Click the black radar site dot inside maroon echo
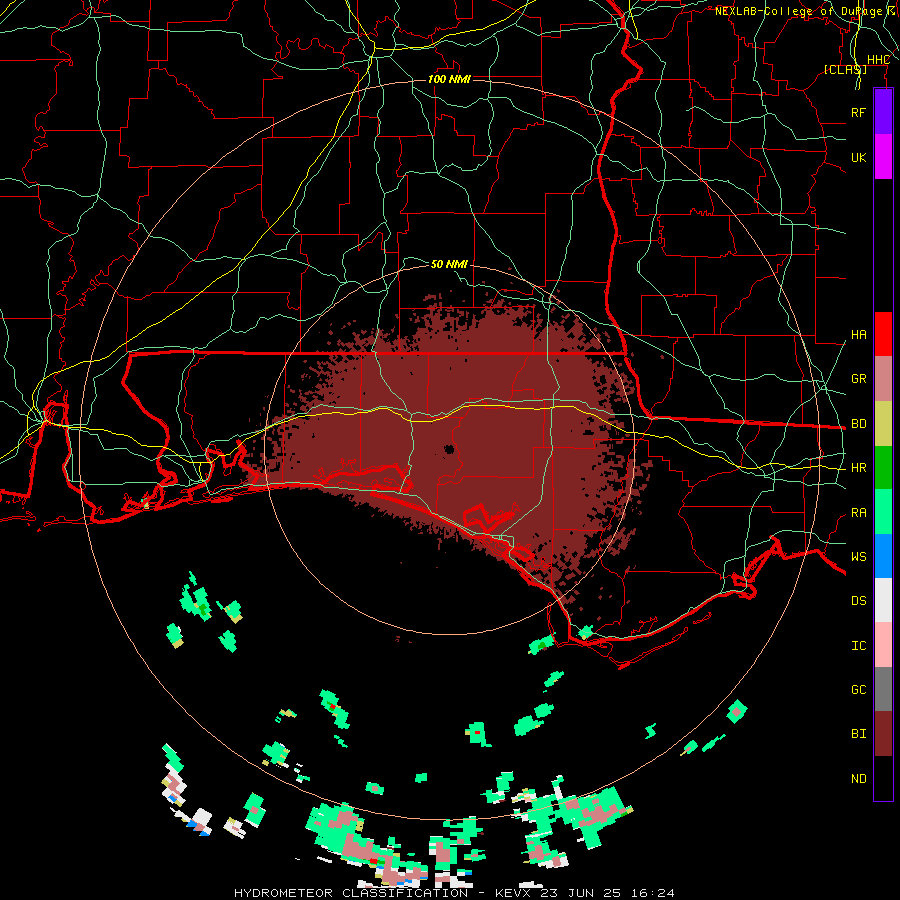This screenshot has width=900, height=900. [x=449, y=449]
